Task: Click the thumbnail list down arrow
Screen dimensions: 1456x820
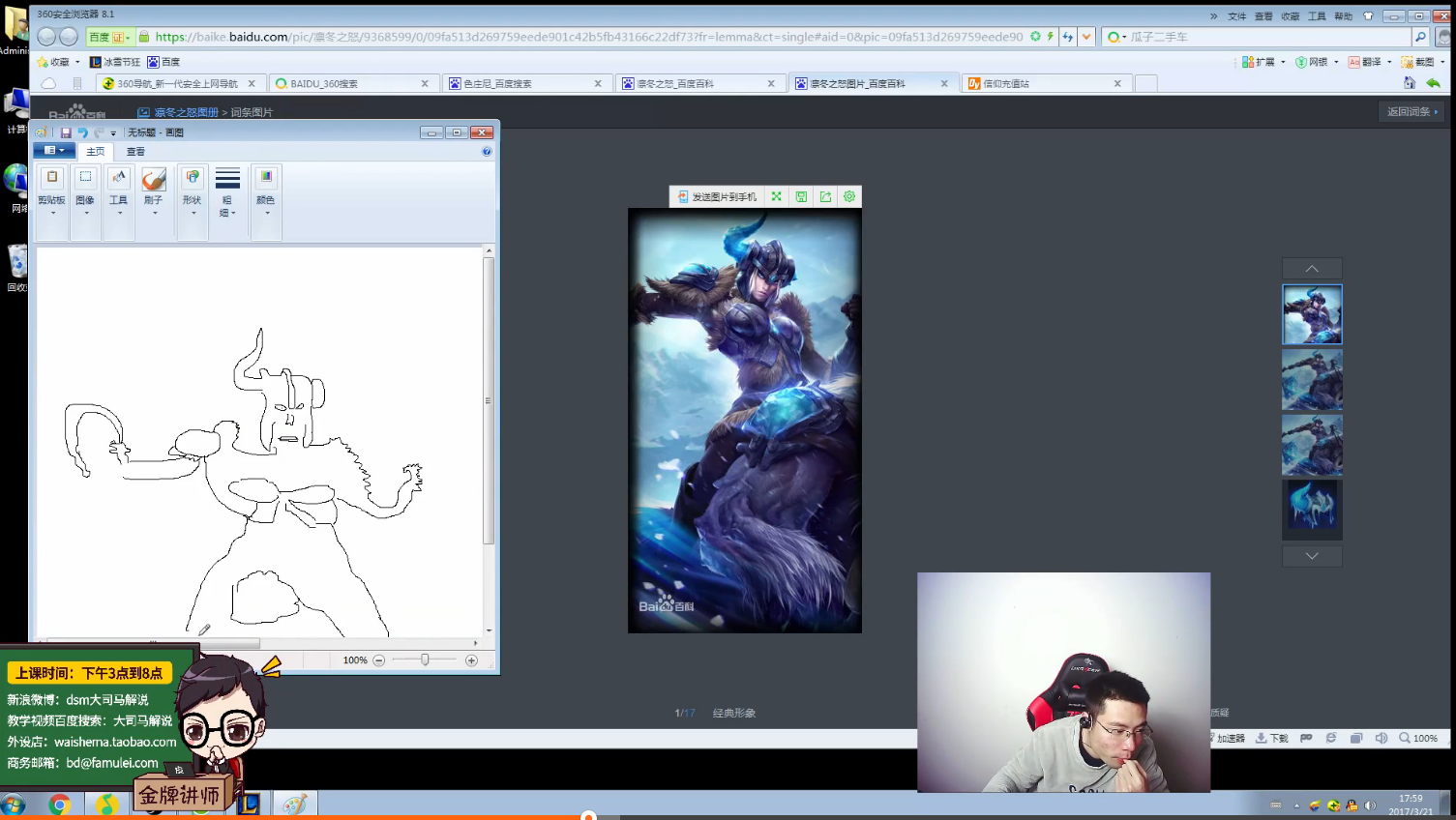Action: pyautogui.click(x=1312, y=556)
